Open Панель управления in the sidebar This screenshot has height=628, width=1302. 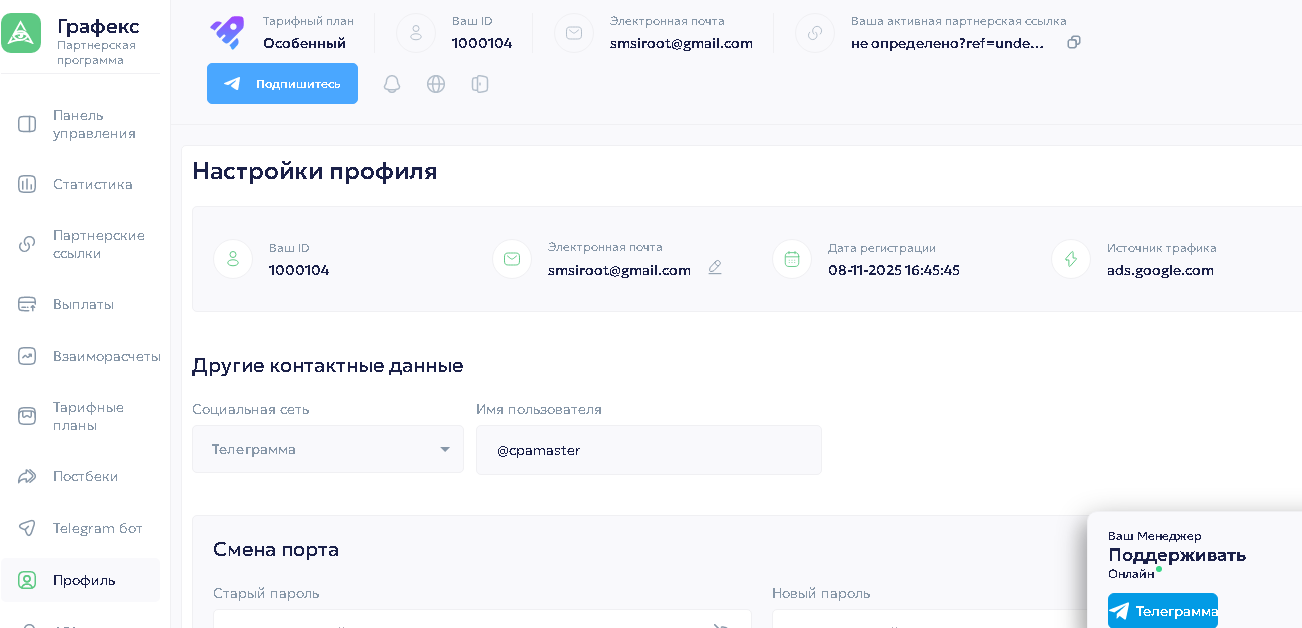pyautogui.click(x=93, y=124)
